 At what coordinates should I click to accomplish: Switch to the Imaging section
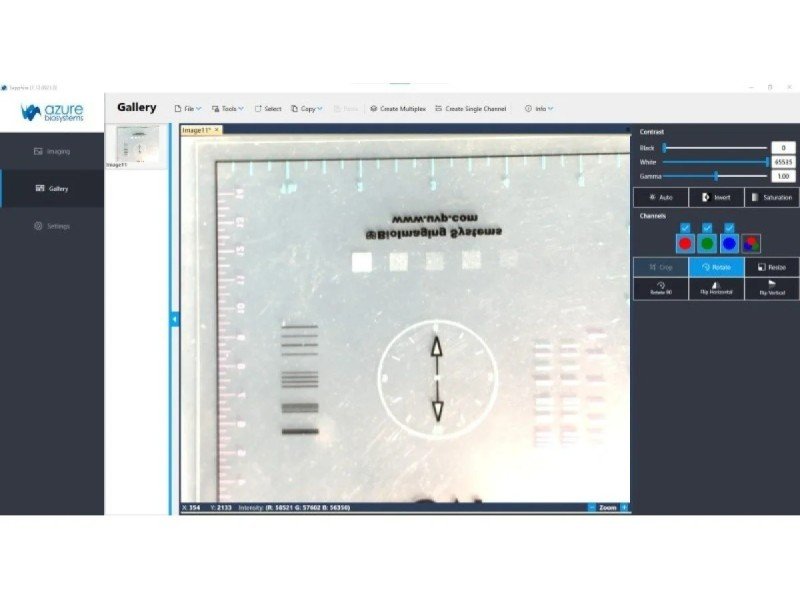tap(51, 150)
